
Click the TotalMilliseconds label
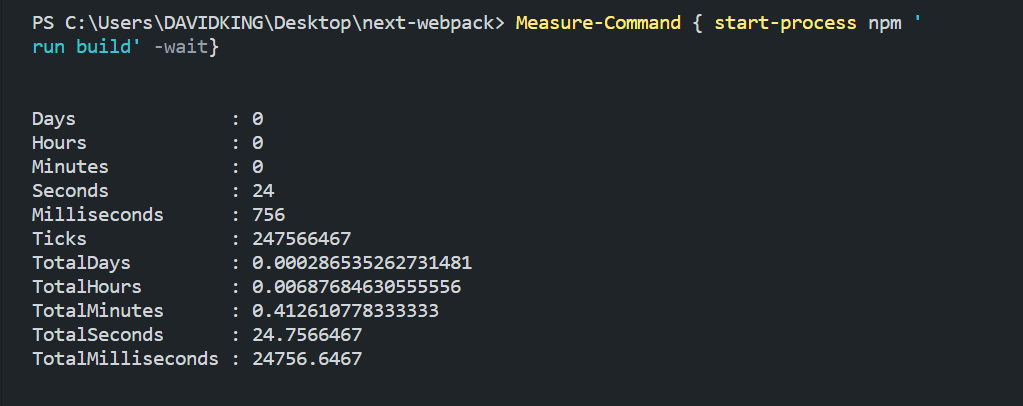(125, 358)
